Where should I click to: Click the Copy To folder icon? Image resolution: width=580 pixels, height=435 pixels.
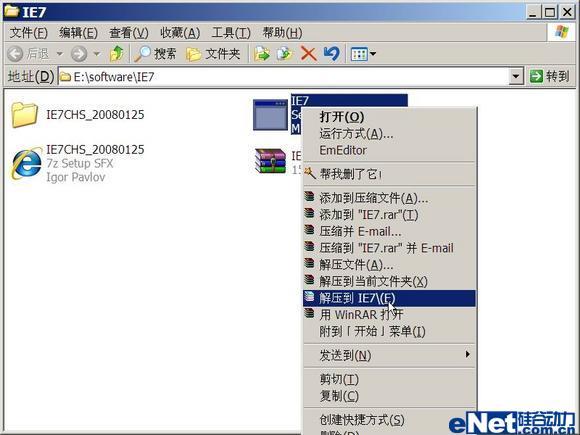pos(285,54)
